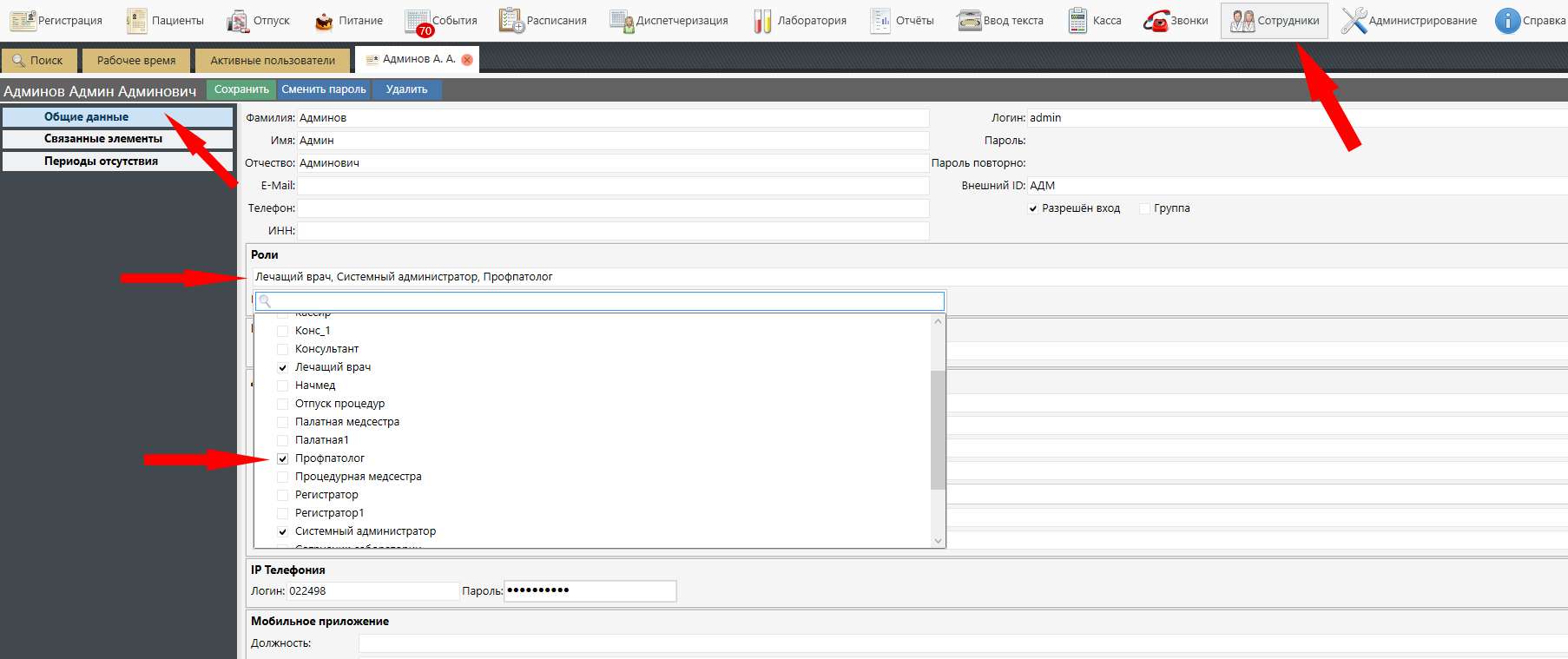Open the Справка info icon

pyautogui.click(x=1507, y=21)
